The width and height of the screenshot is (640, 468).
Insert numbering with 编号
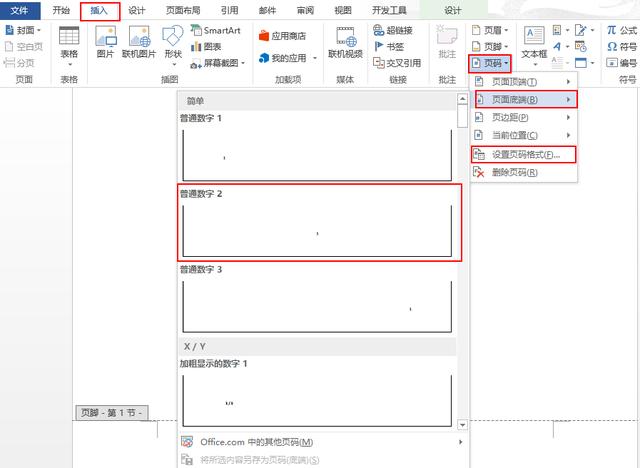coord(622,63)
